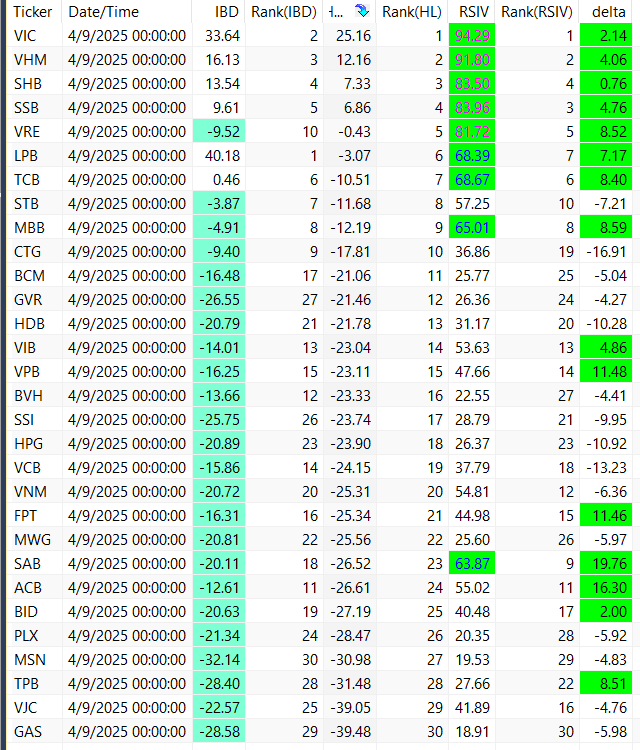Select the VHM ticker cell
Viewport: 640px width, 750px height.
click(34, 60)
